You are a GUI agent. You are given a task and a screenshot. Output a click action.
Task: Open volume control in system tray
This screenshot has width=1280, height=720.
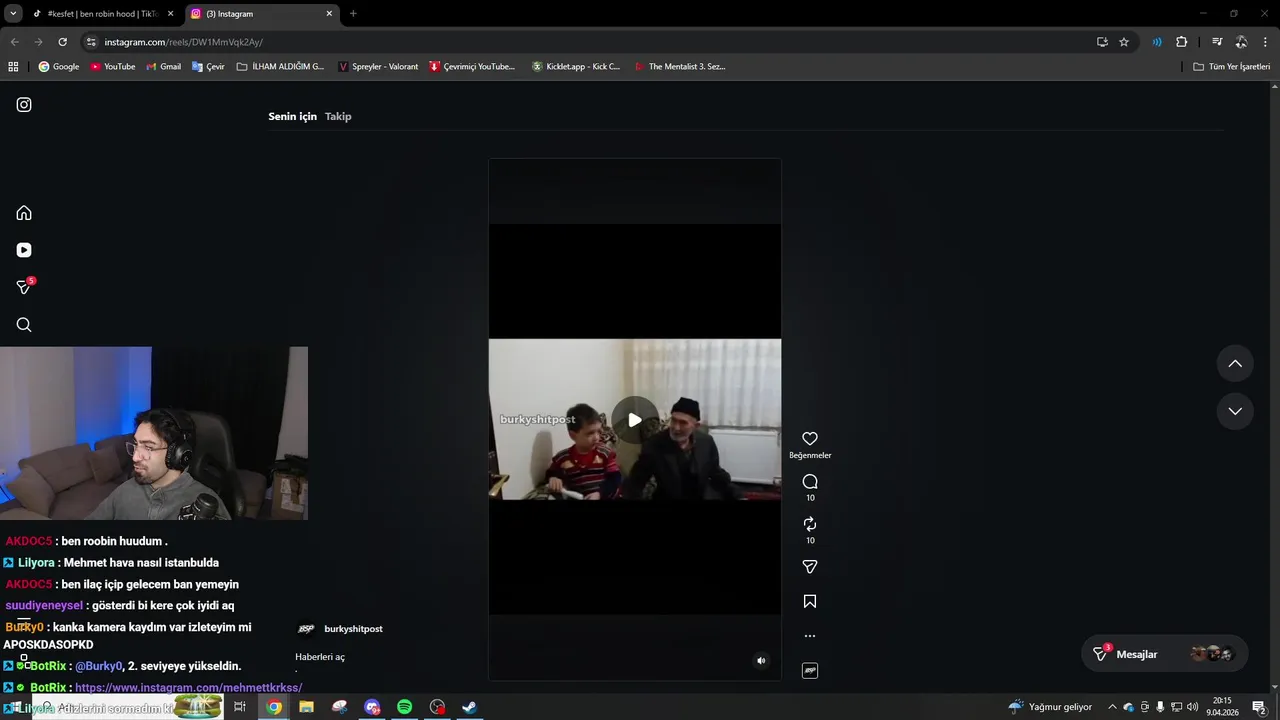[1192, 707]
